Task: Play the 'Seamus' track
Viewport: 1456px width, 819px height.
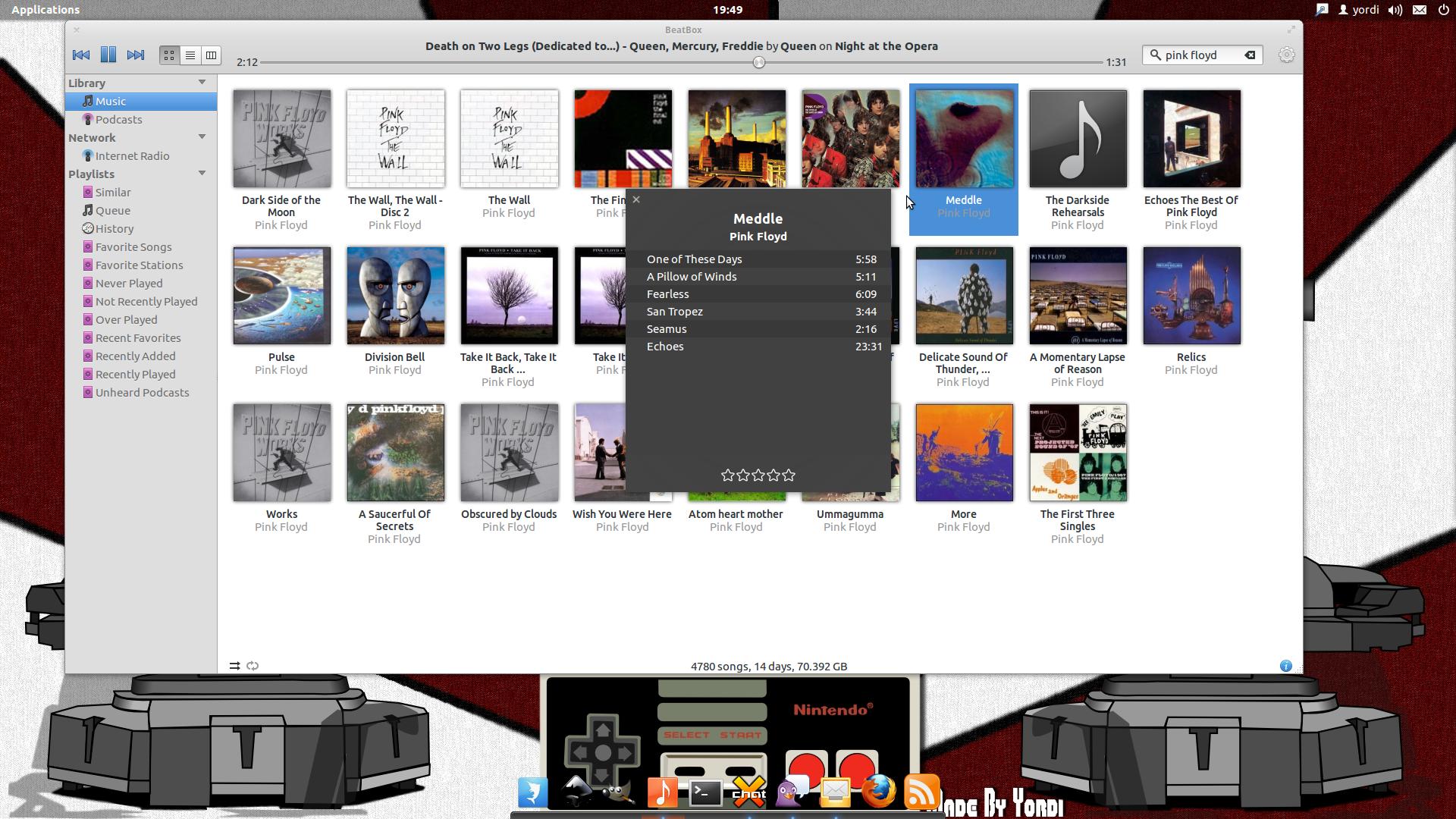Action: point(758,329)
